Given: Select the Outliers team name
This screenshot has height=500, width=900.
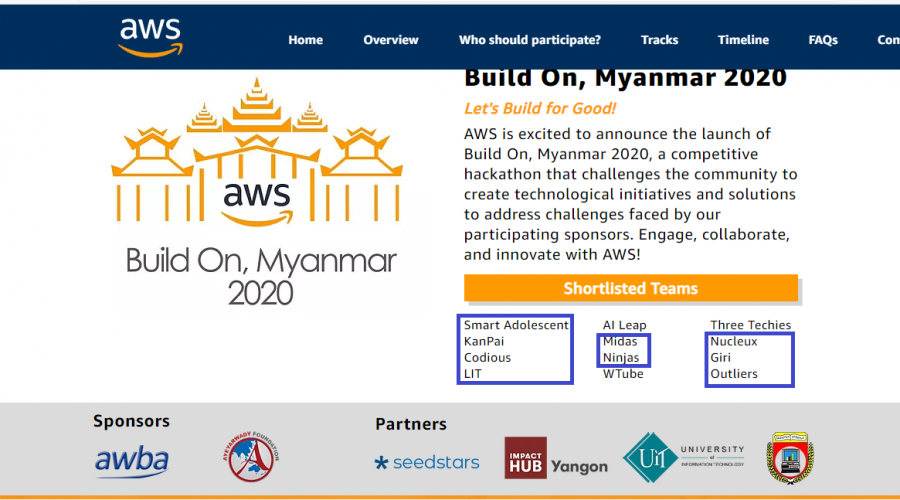Looking at the screenshot, I should coord(734,374).
